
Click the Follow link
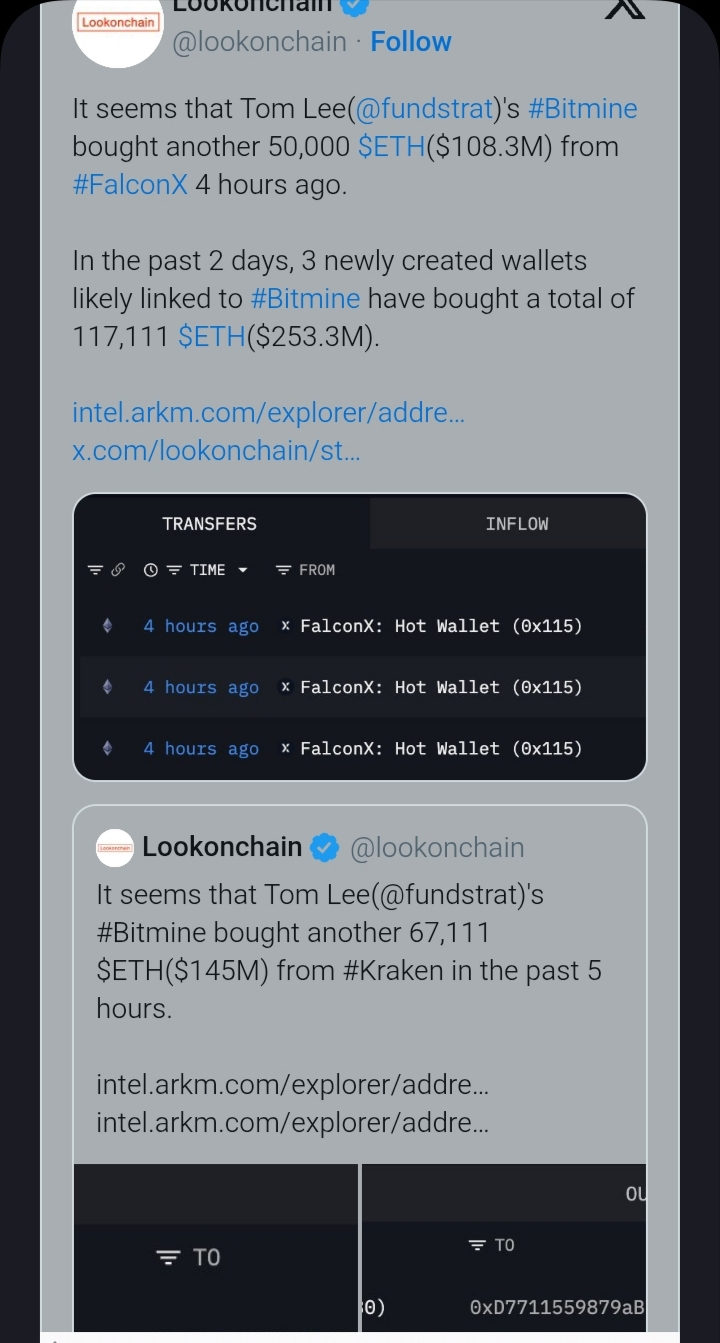point(410,42)
